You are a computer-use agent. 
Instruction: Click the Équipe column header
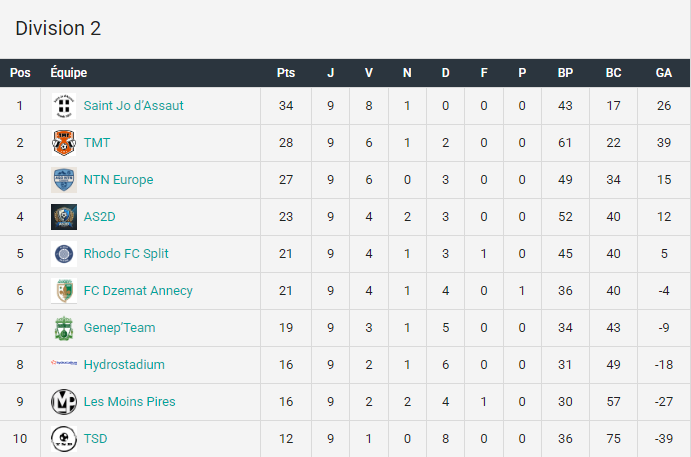69,72
